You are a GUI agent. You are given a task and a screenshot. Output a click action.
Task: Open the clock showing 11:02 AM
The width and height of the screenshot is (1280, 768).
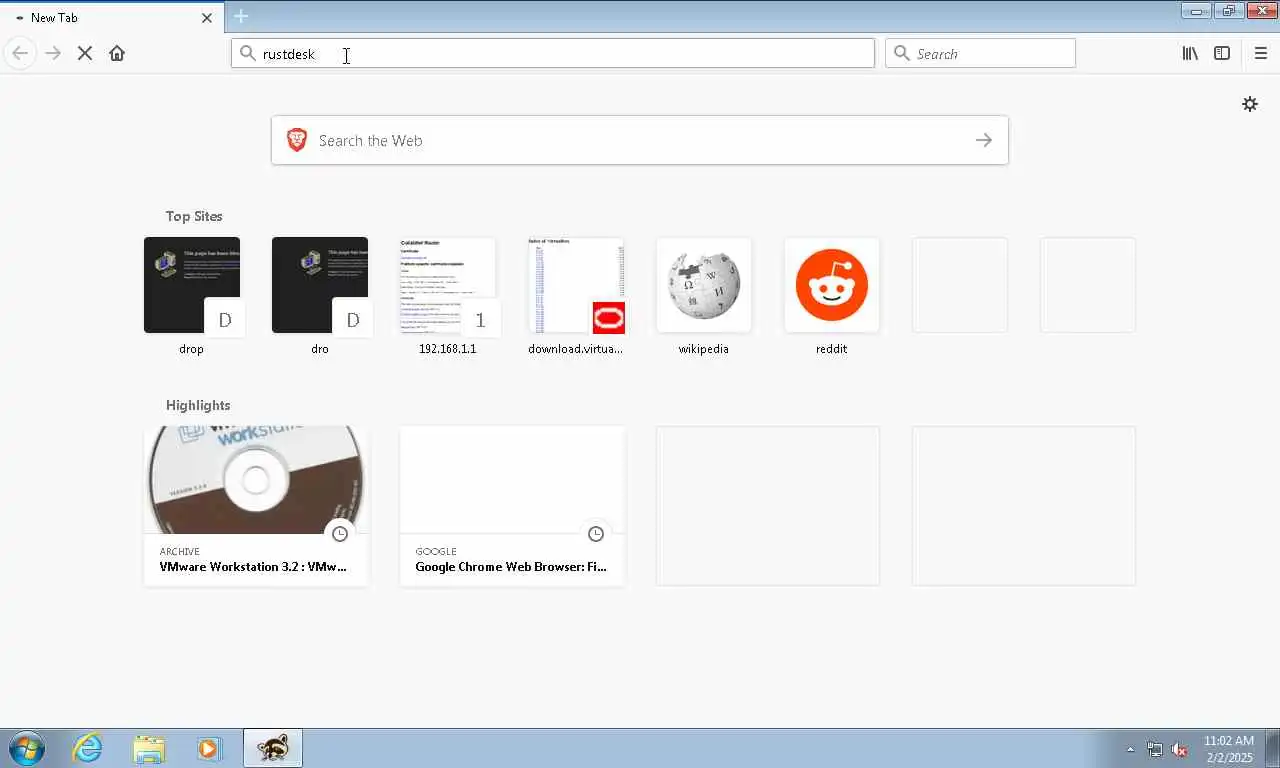(x=1229, y=749)
